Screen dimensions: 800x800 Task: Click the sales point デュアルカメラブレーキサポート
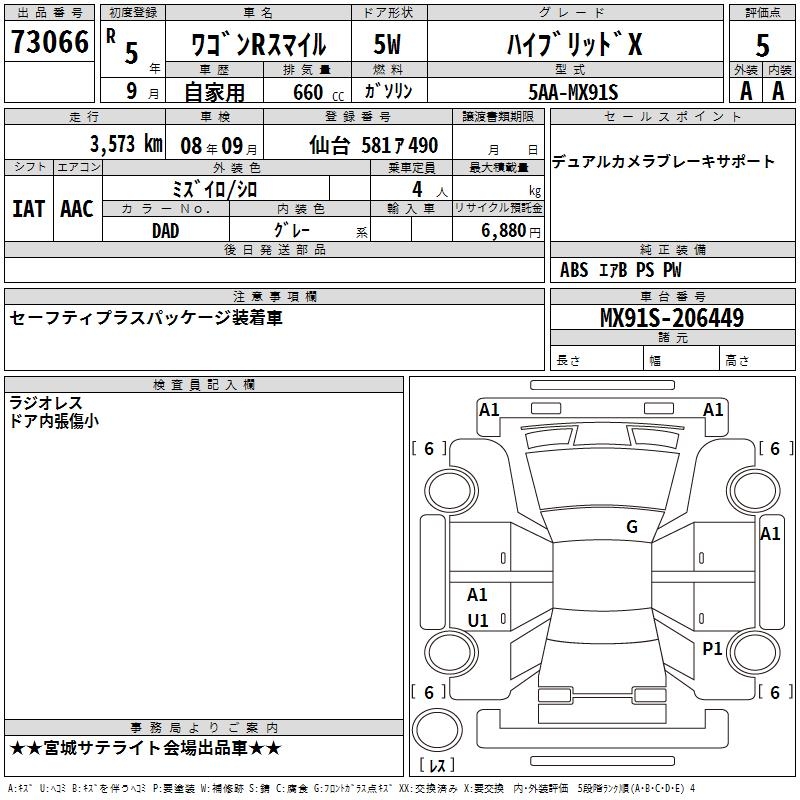pyautogui.click(x=663, y=162)
